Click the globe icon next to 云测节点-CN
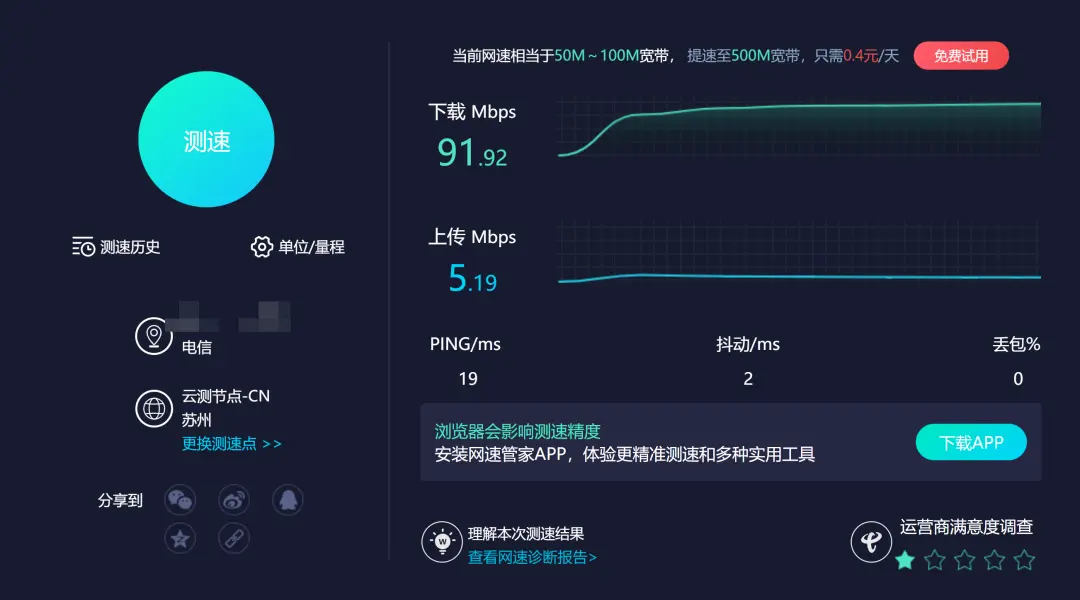The width and height of the screenshot is (1080, 600). 153,409
